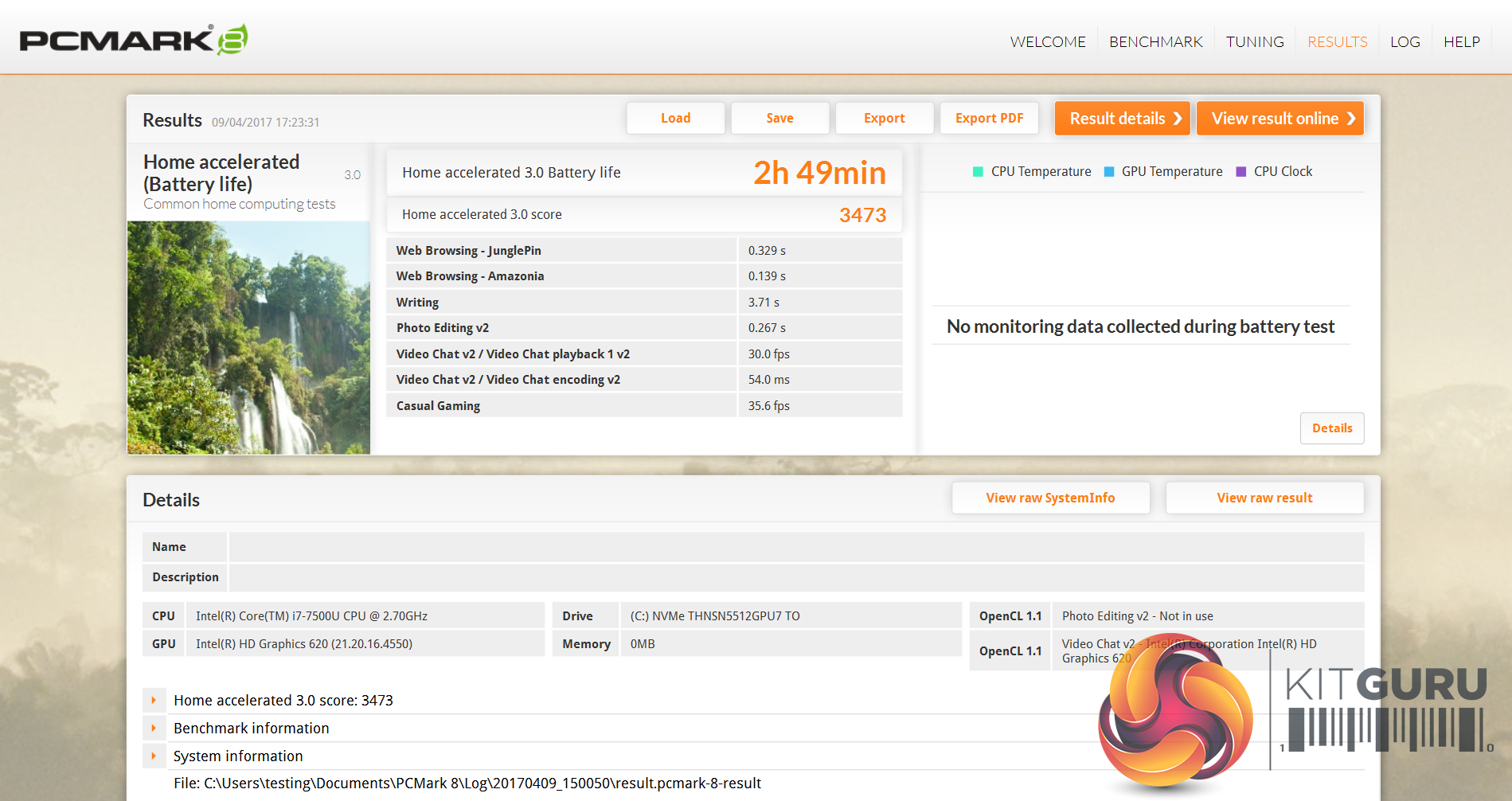
Task: Open the HELP tab
Action: [x=1462, y=41]
